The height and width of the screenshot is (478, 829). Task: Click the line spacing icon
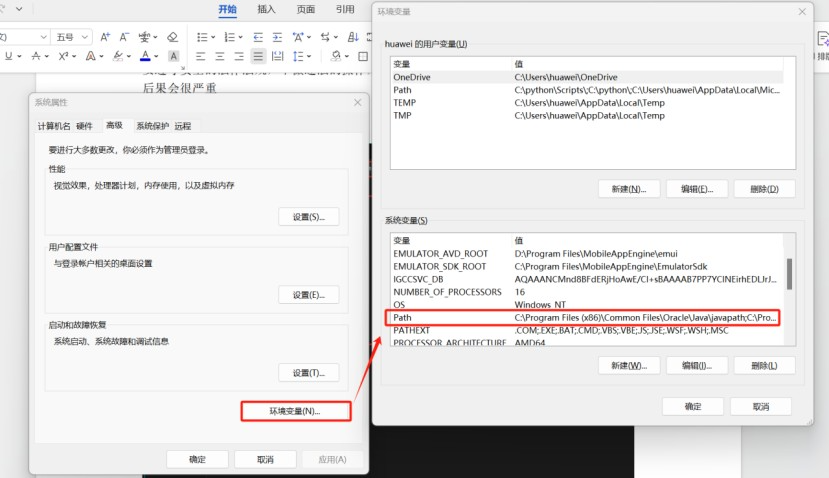[298, 56]
